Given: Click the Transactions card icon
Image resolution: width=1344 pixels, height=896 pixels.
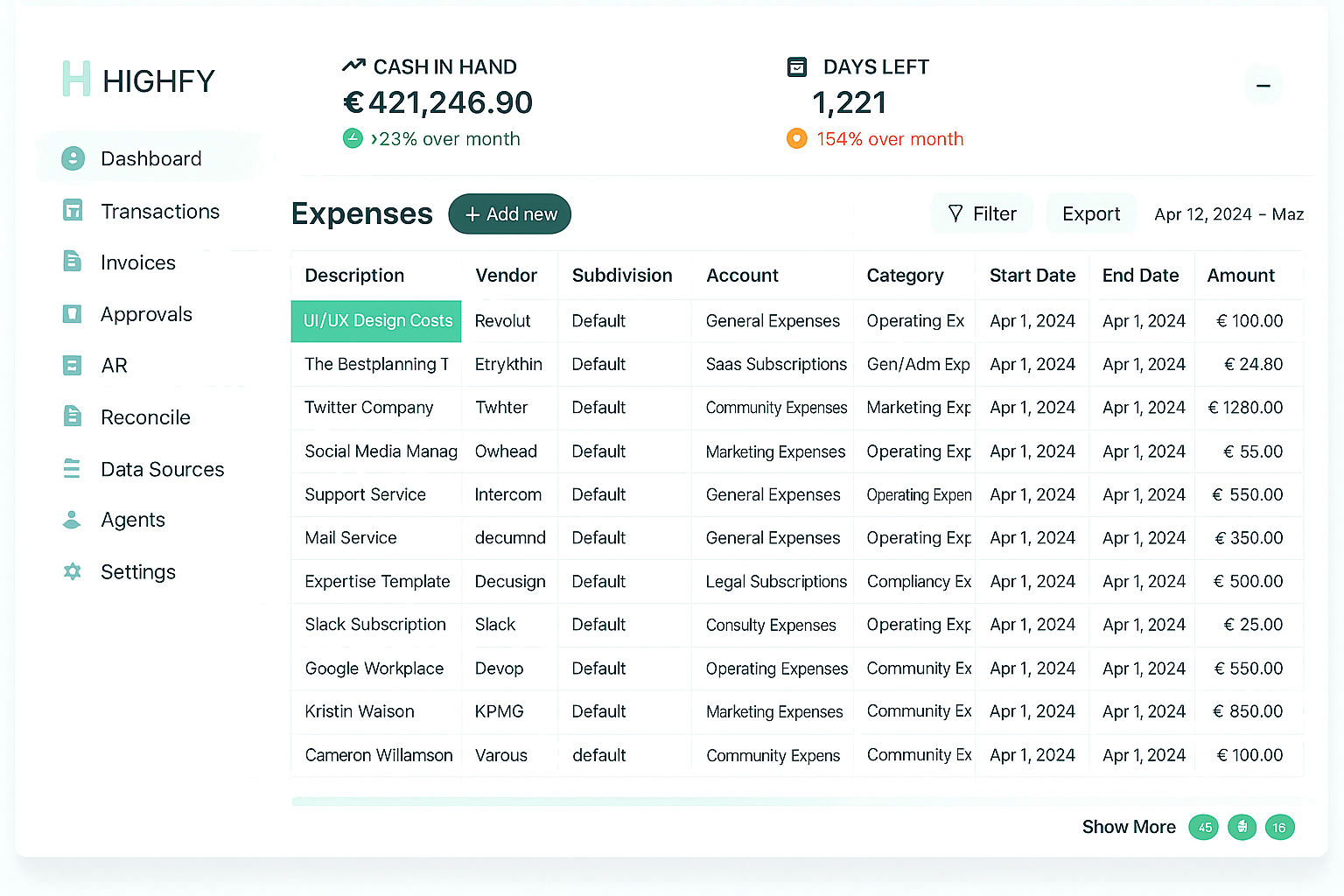Looking at the screenshot, I should [72, 211].
